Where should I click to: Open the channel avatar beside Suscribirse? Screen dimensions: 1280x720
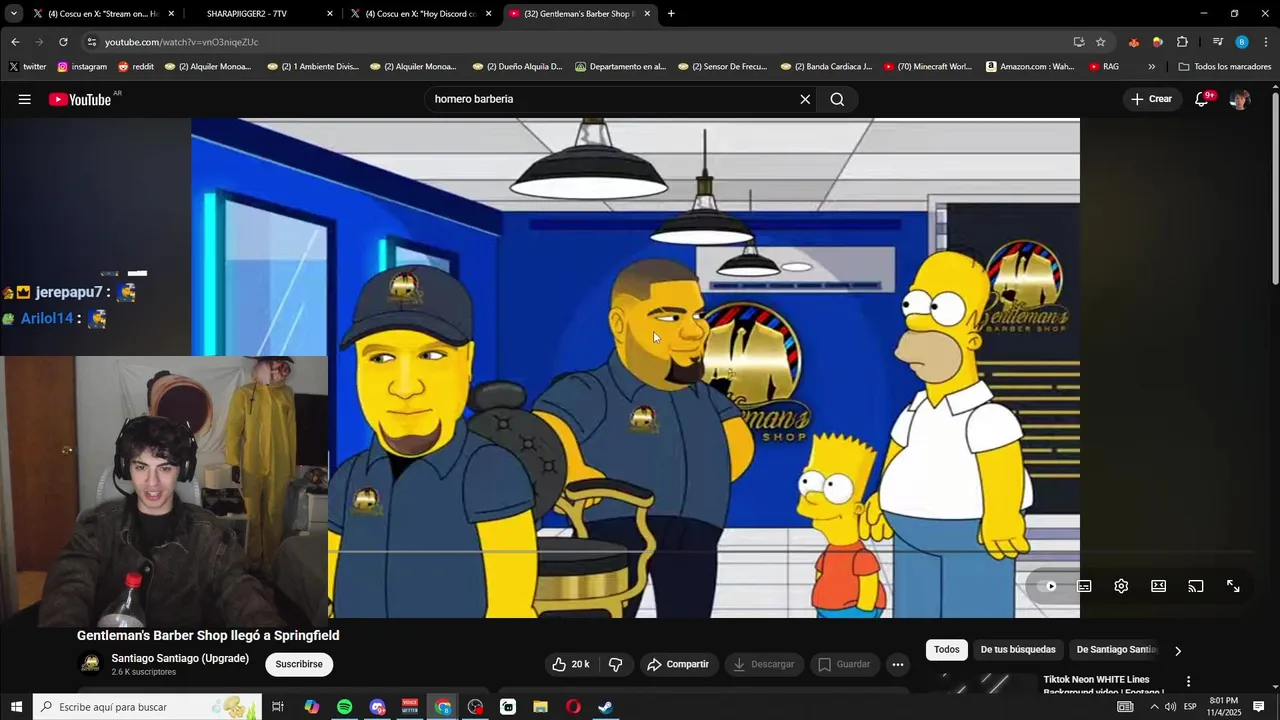(x=91, y=664)
